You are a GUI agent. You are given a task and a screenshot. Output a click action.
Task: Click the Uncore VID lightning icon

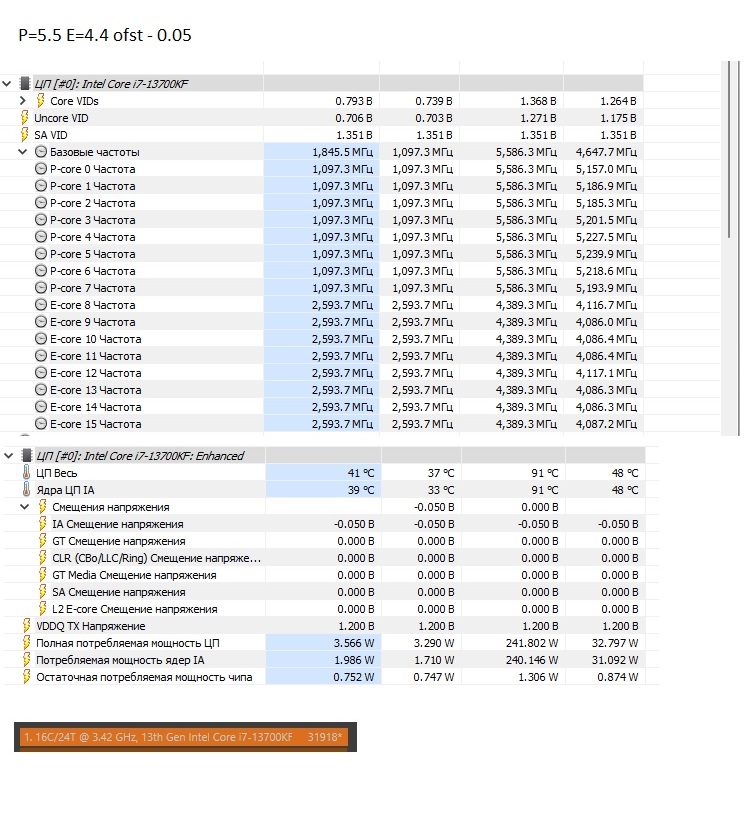pos(24,118)
